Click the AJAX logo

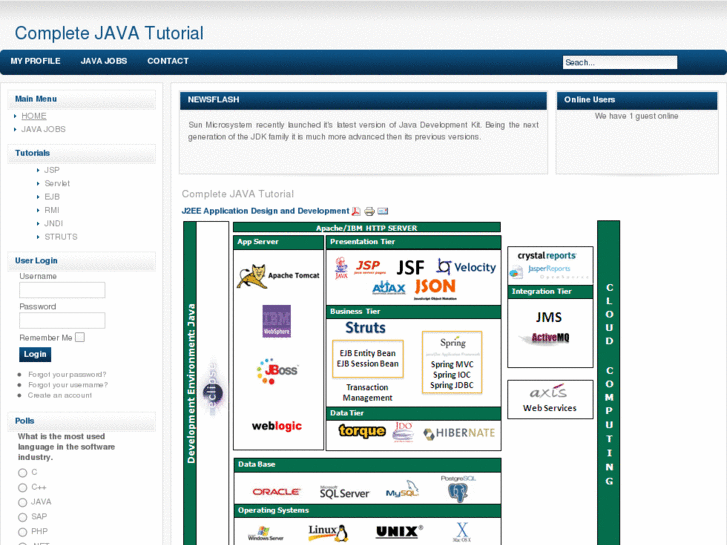point(389,288)
